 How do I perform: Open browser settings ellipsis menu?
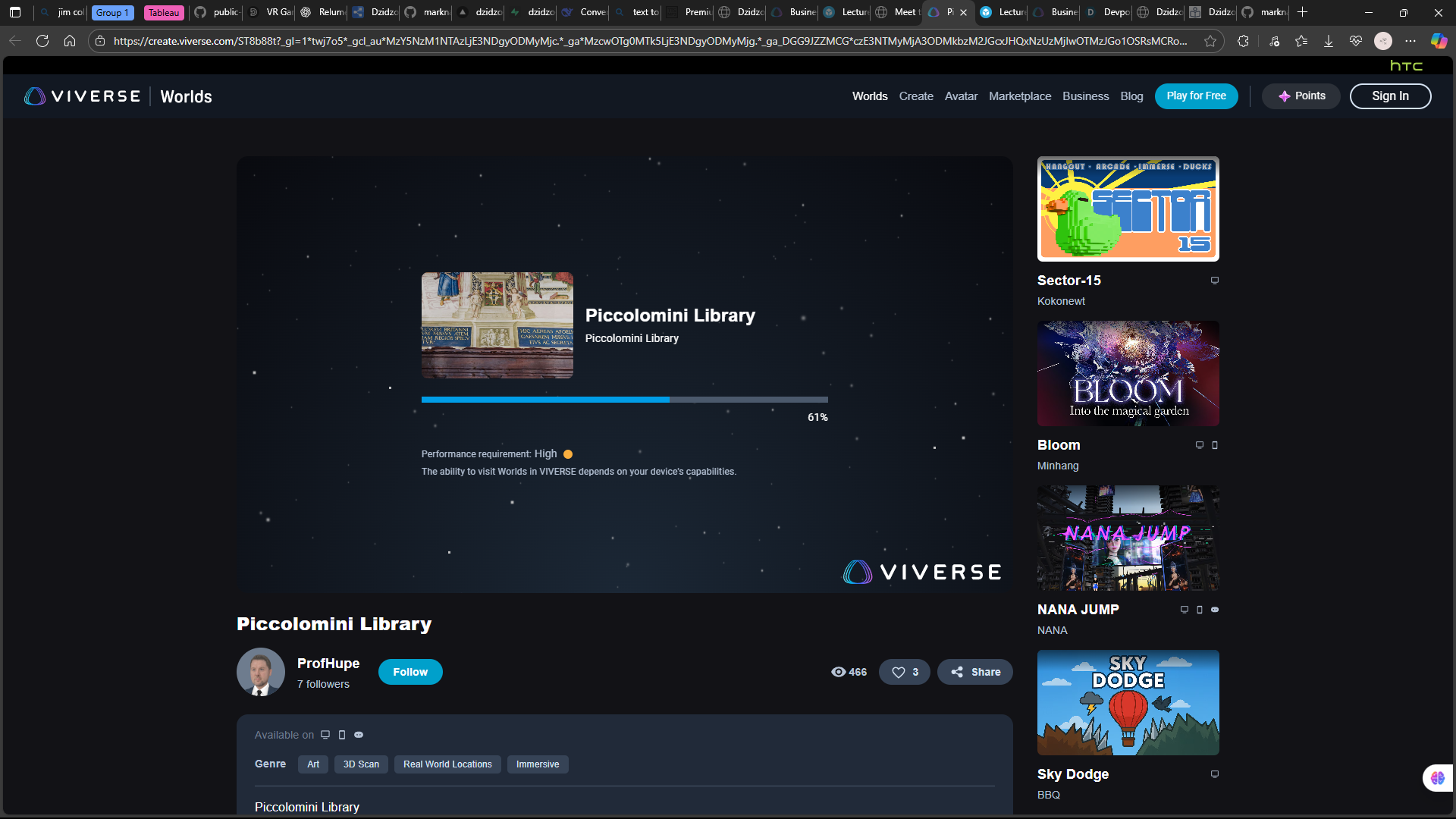click(x=1410, y=41)
